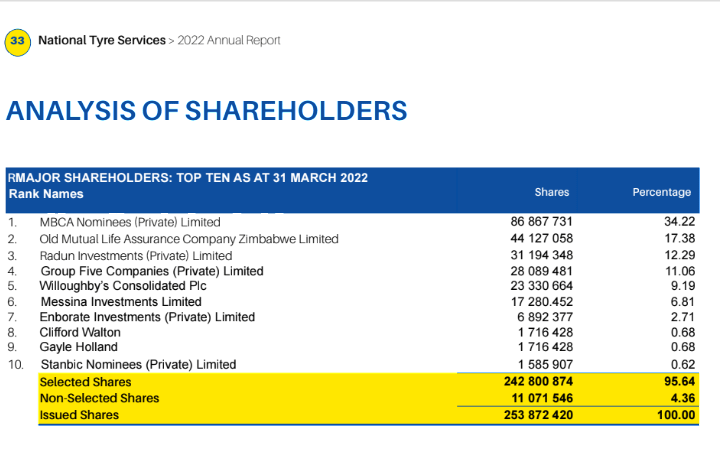Click Radun Investments (Private) Limited name
The image size is (720, 450).
click(x=136, y=256)
